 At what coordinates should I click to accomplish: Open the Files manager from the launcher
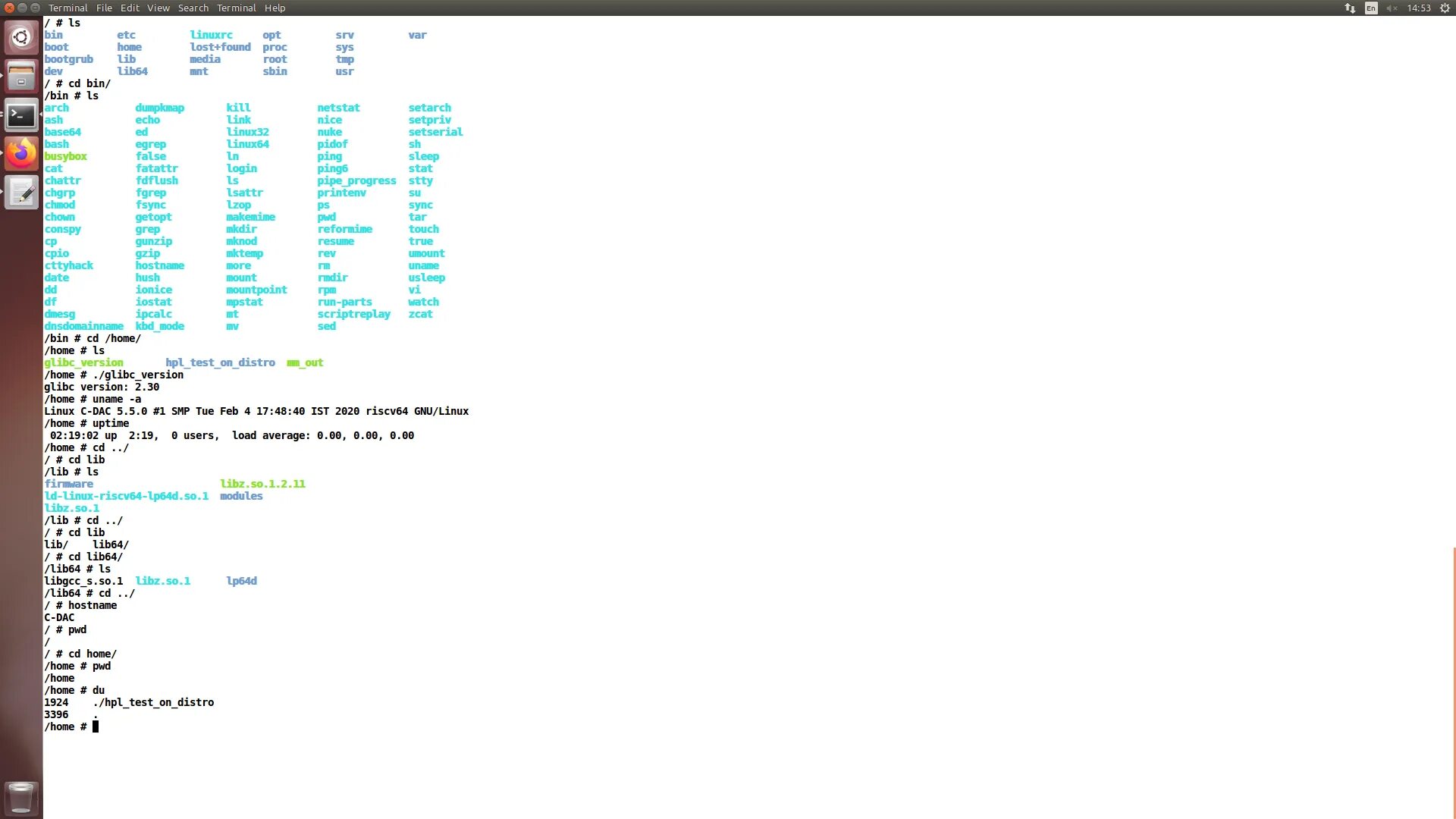coord(21,77)
